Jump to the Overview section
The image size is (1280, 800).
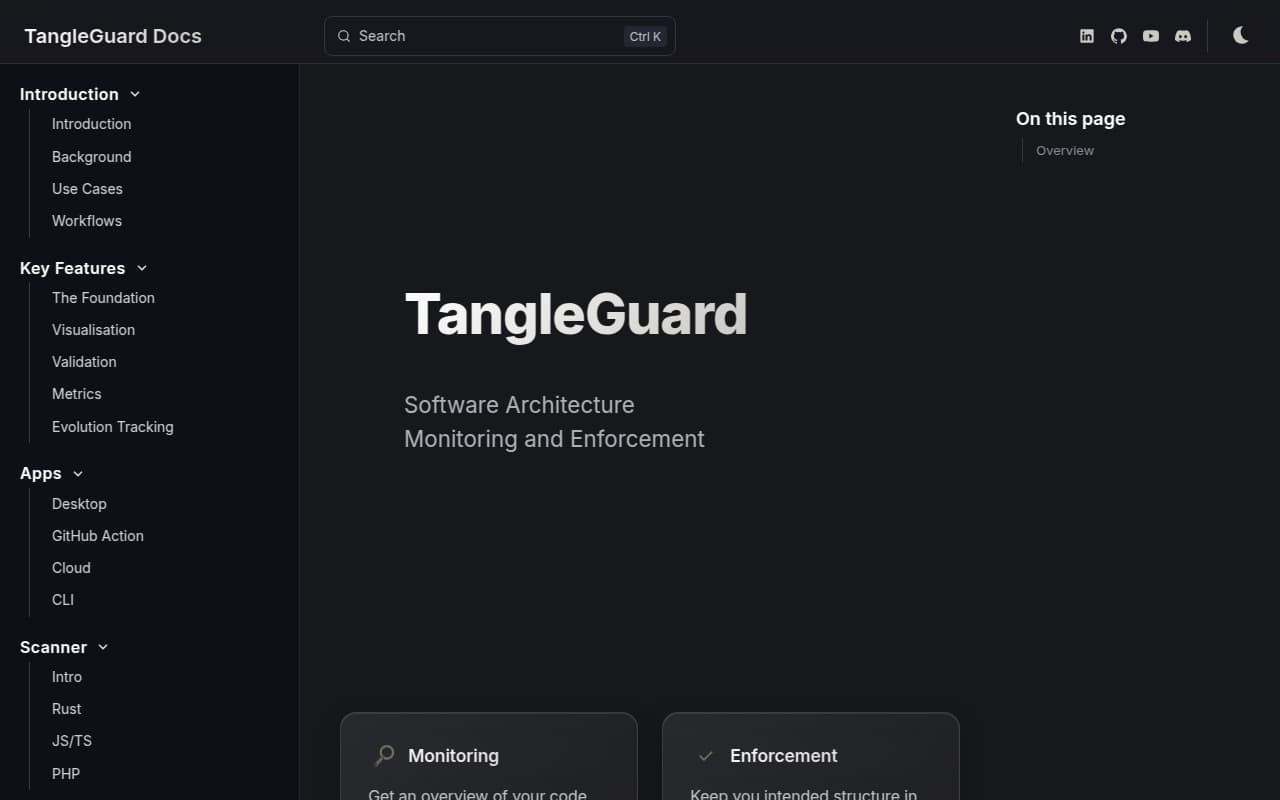click(x=1064, y=150)
